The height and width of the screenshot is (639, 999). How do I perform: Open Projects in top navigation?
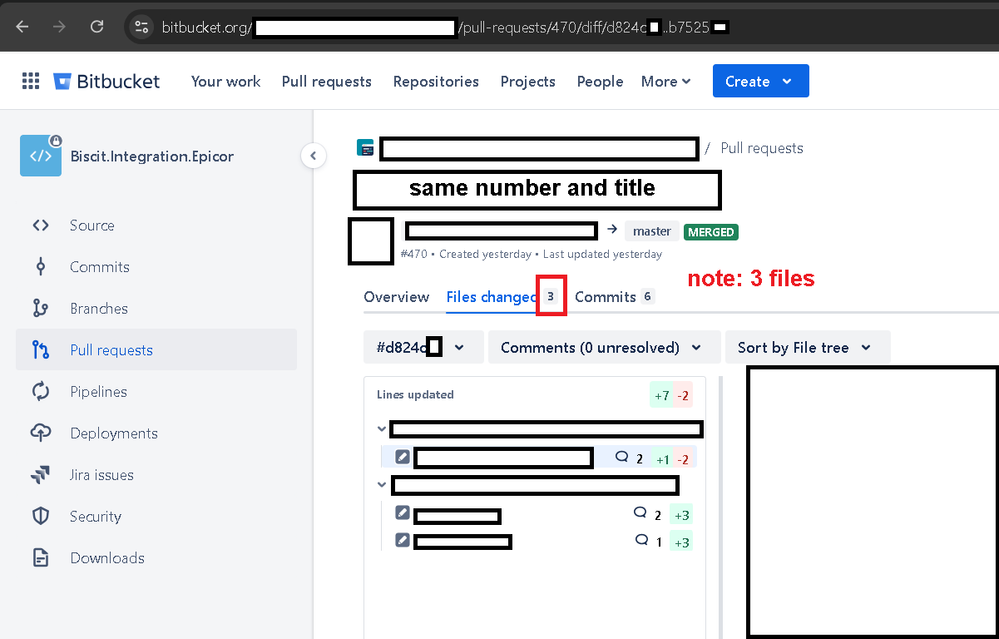(528, 82)
